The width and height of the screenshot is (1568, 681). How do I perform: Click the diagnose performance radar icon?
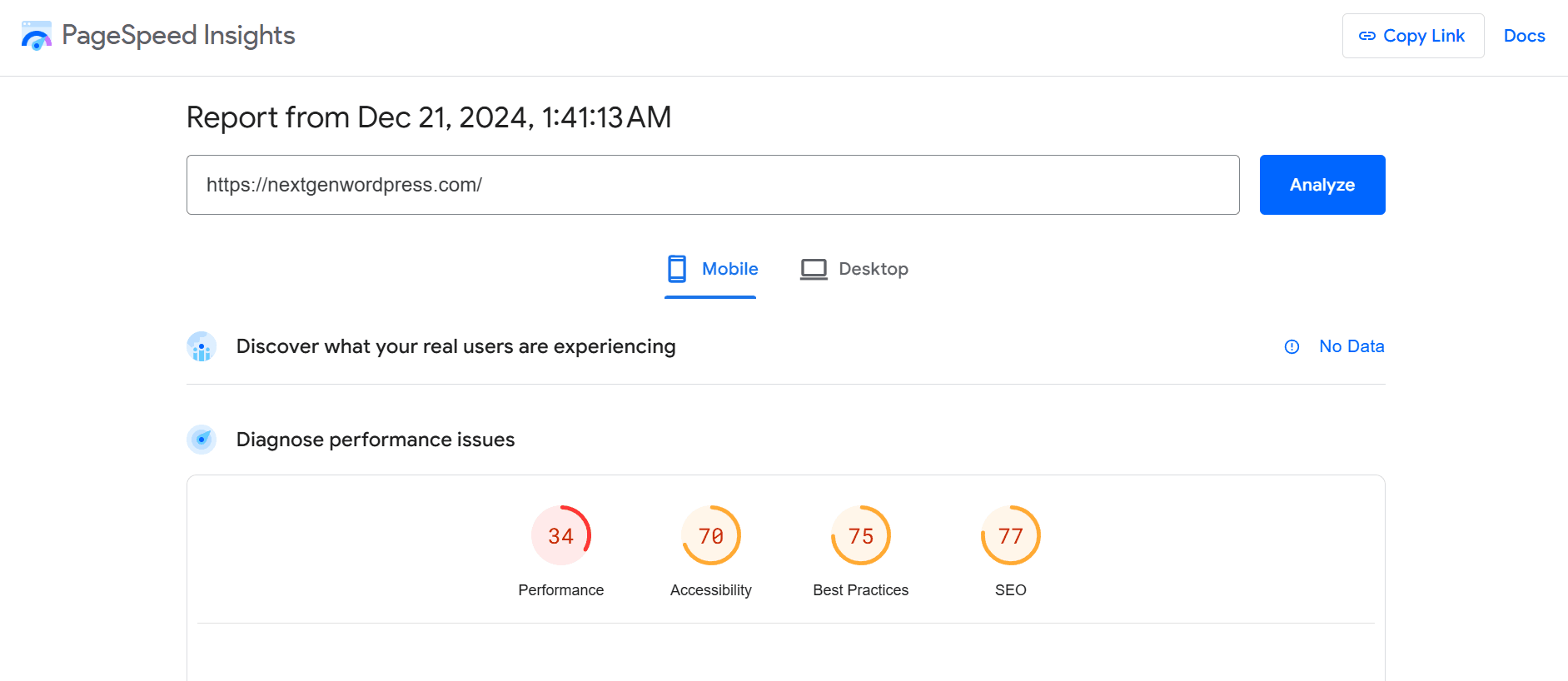point(202,440)
